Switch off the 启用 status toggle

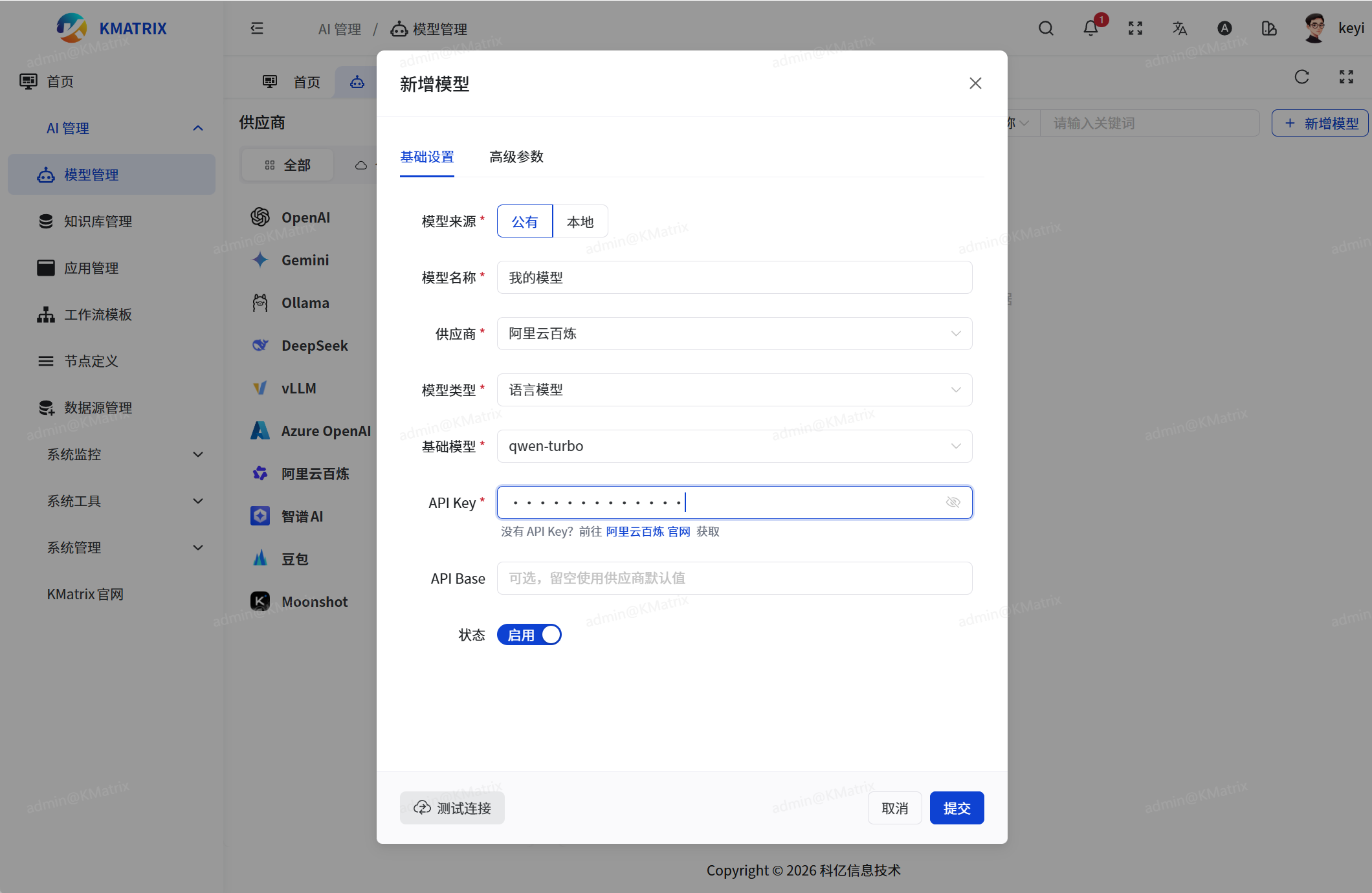pyautogui.click(x=529, y=635)
